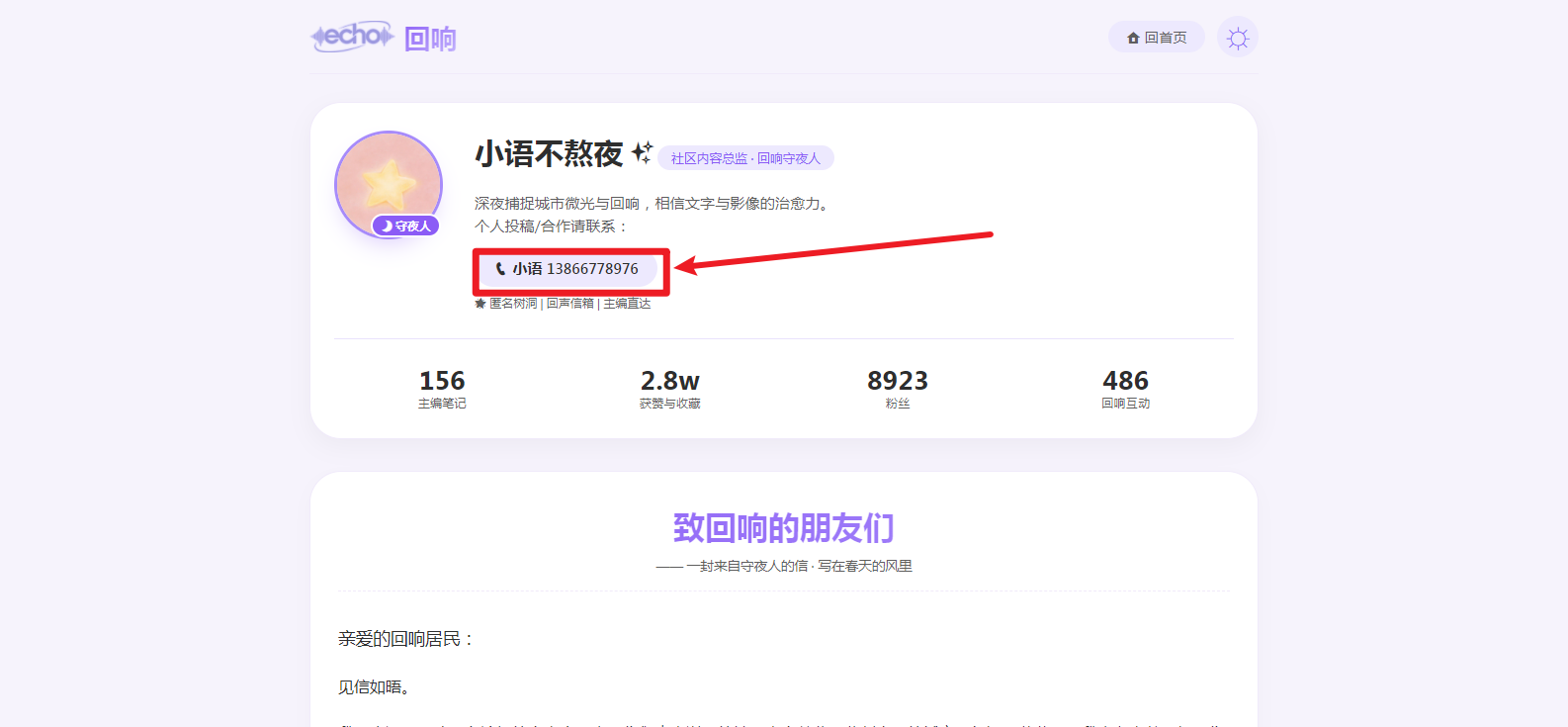Click the 回响 site title
Image resolution: width=1568 pixels, height=727 pixels.
pyautogui.click(x=430, y=39)
